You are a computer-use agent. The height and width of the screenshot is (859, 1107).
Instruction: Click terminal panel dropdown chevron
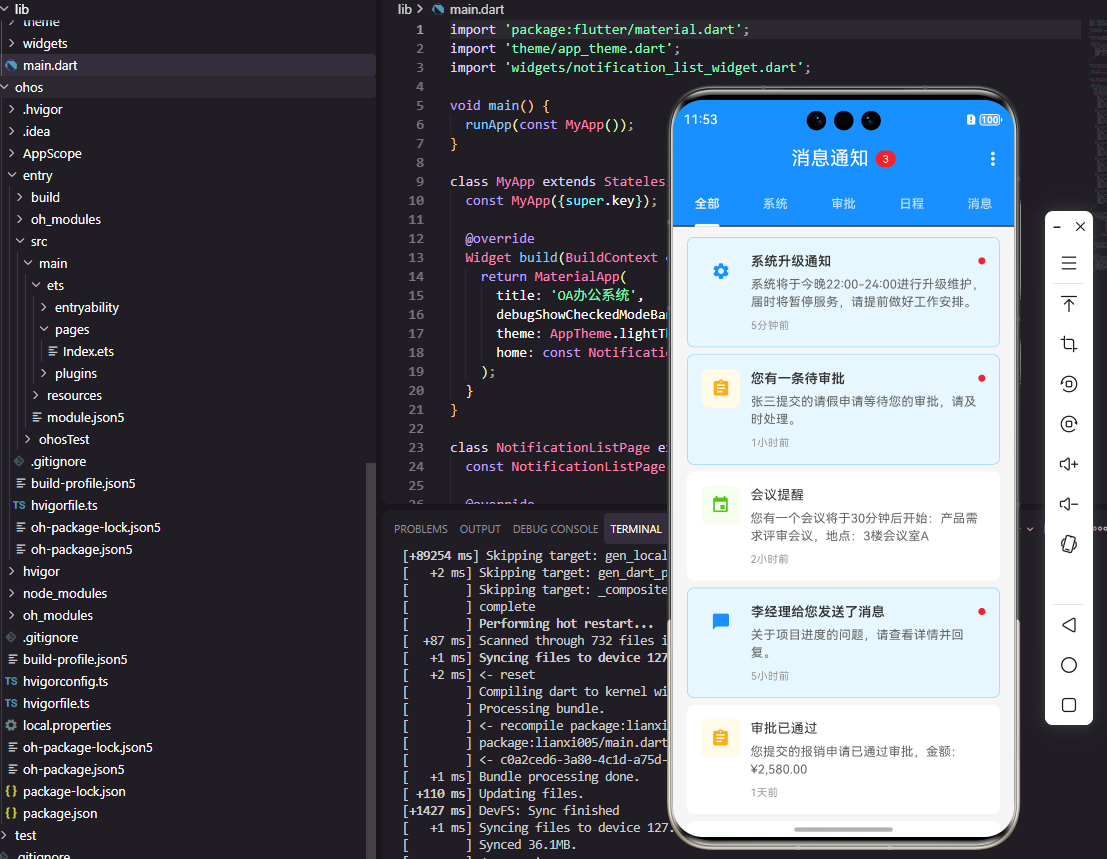[1030, 529]
